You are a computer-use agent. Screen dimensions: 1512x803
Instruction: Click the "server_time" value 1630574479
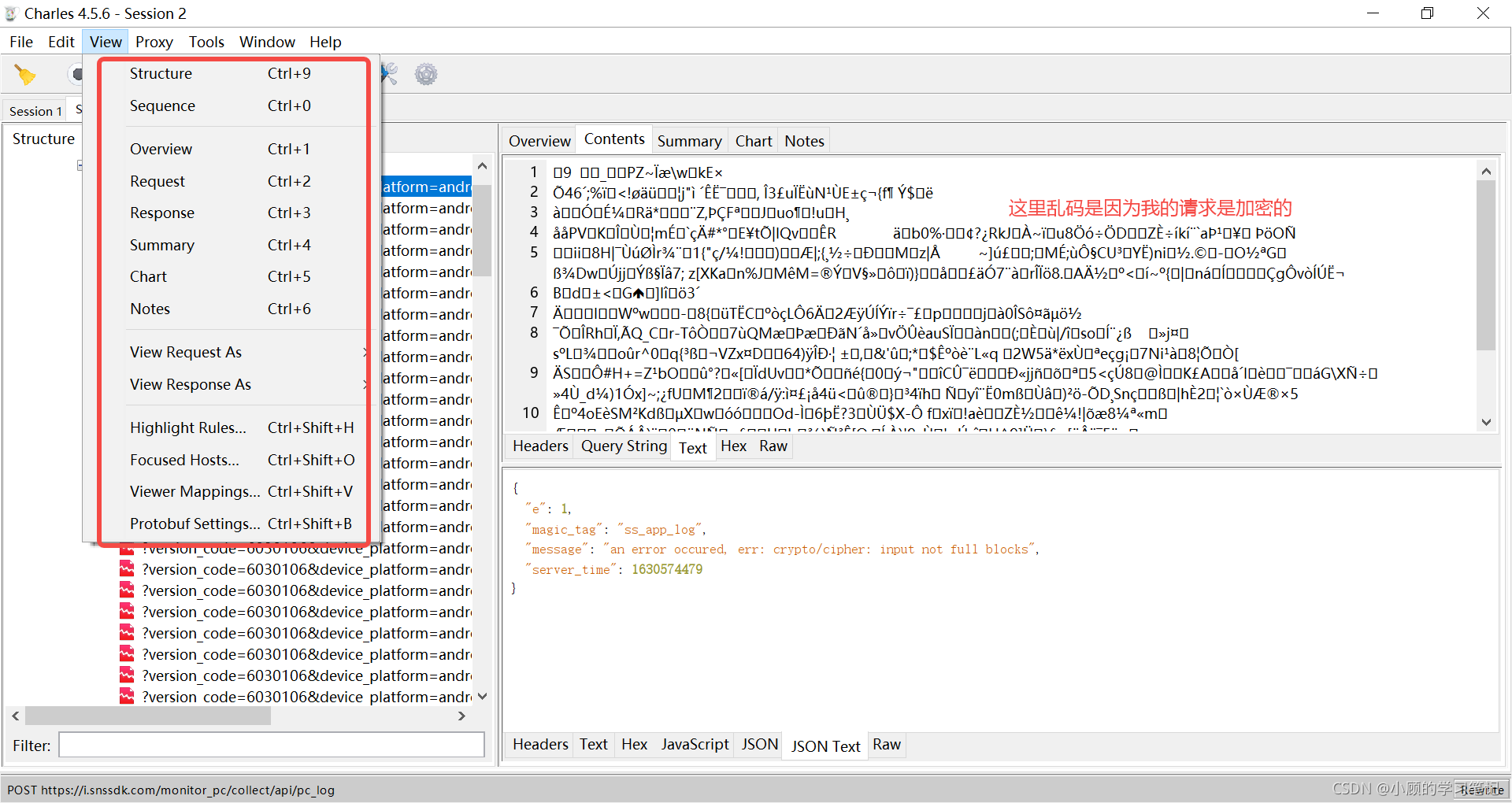pos(667,569)
